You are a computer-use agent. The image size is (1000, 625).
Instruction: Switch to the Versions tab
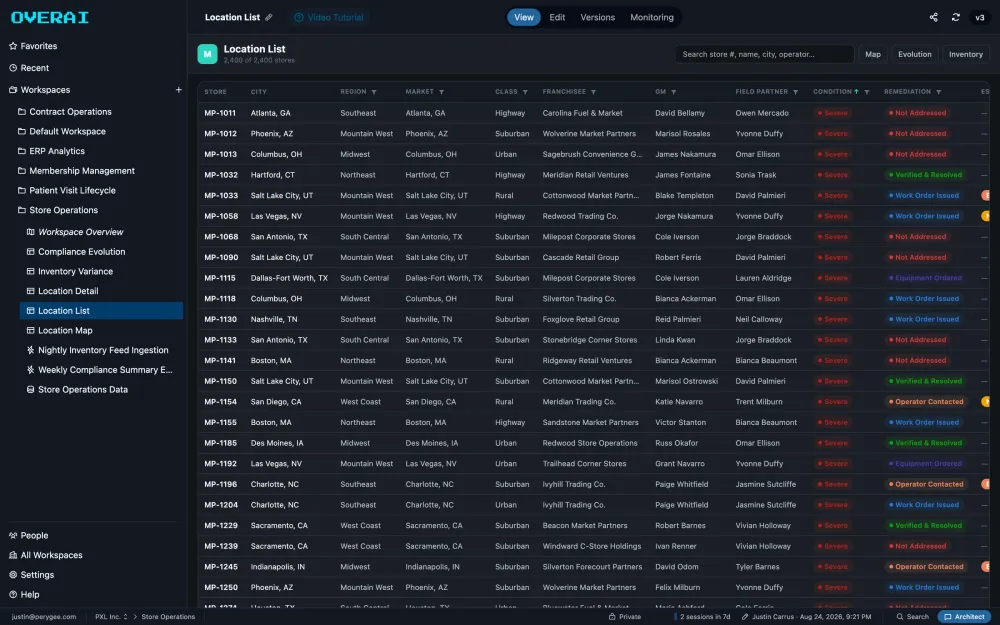tap(598, 17)
